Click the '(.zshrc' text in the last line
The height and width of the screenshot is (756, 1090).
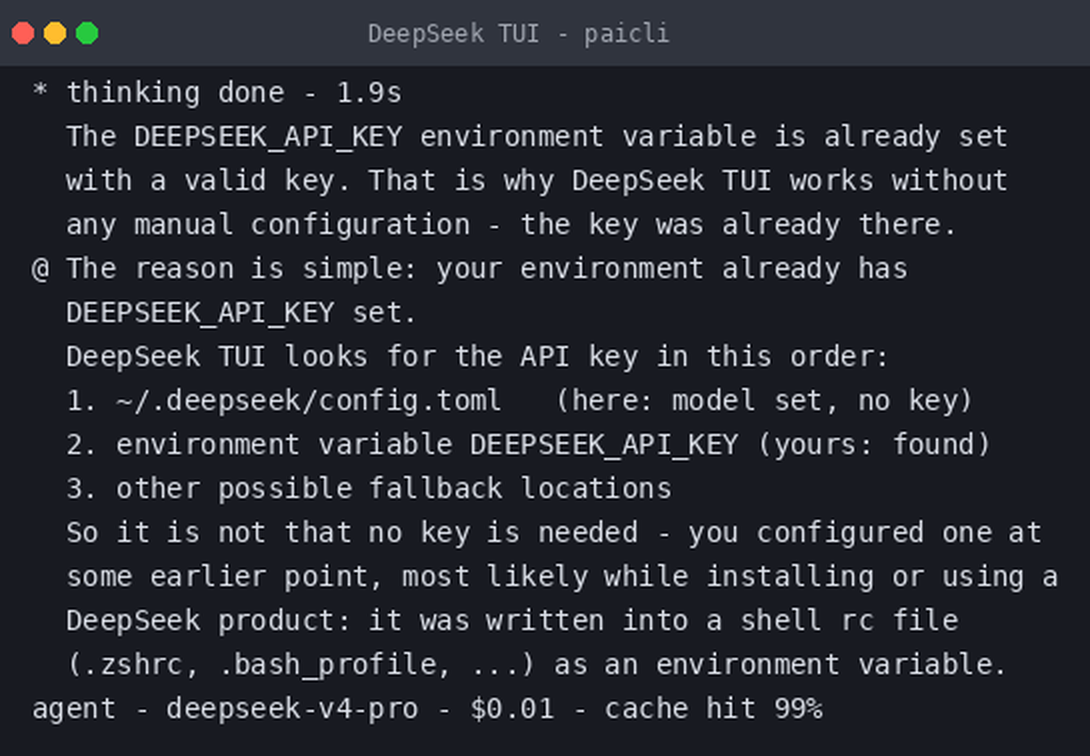[x=125, y=664]
